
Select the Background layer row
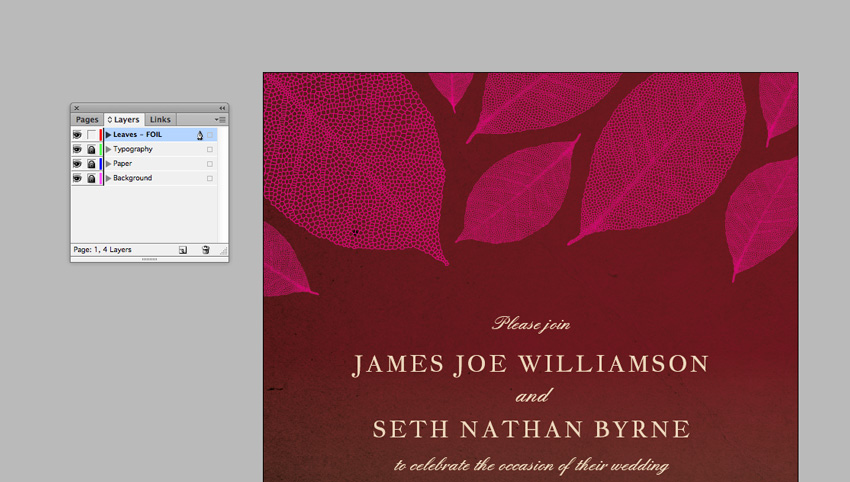coord(160,178)
